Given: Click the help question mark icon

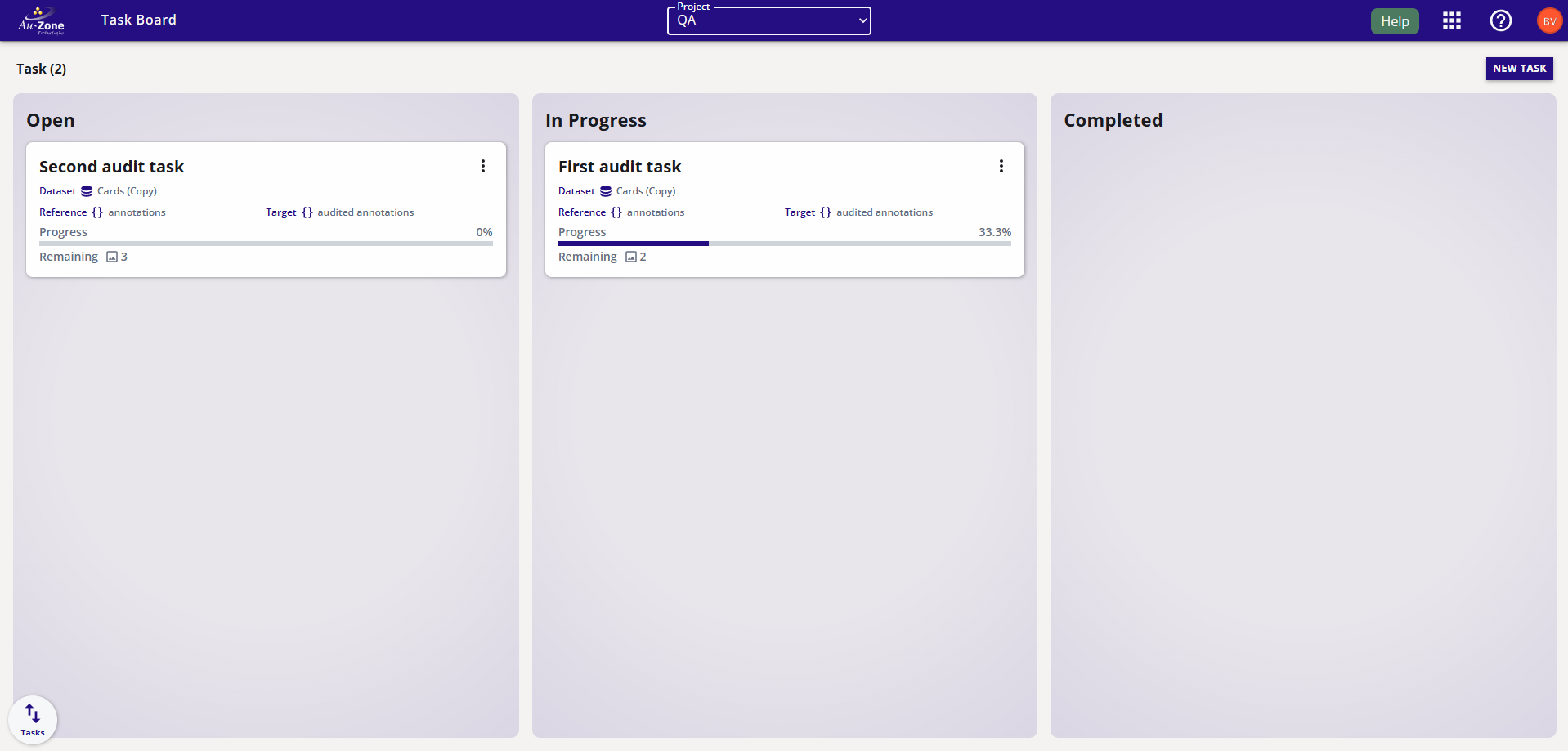Looking at the screenshot, I should [x=1501, y=20].
